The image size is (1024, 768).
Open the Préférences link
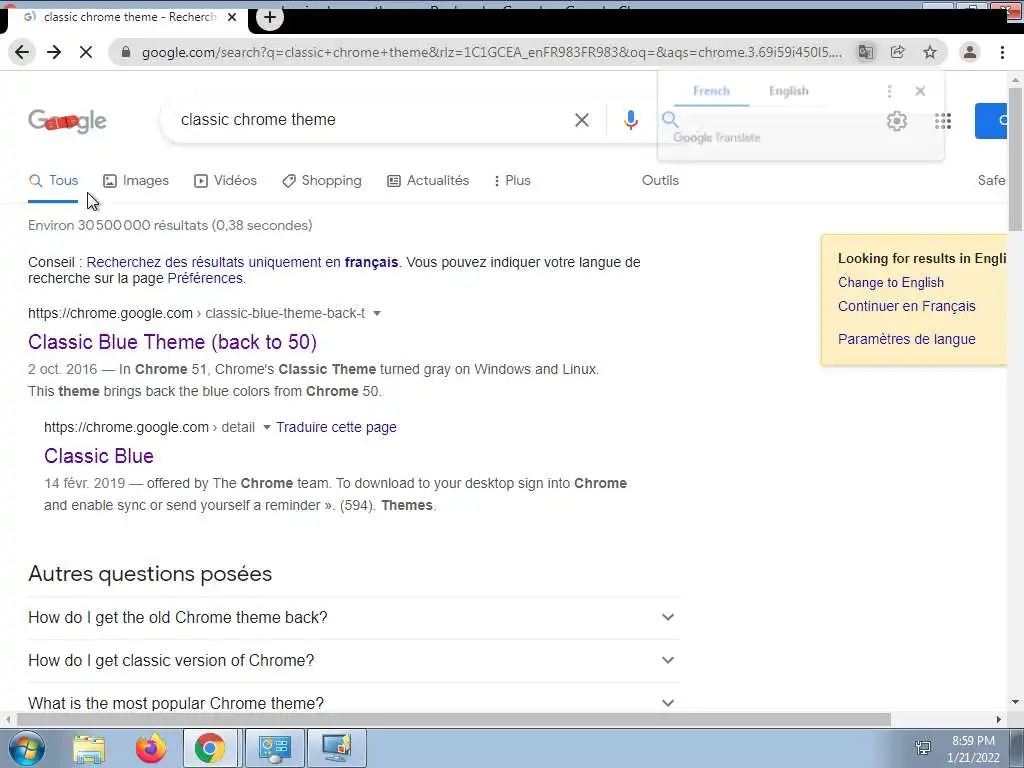pos(205,278)
